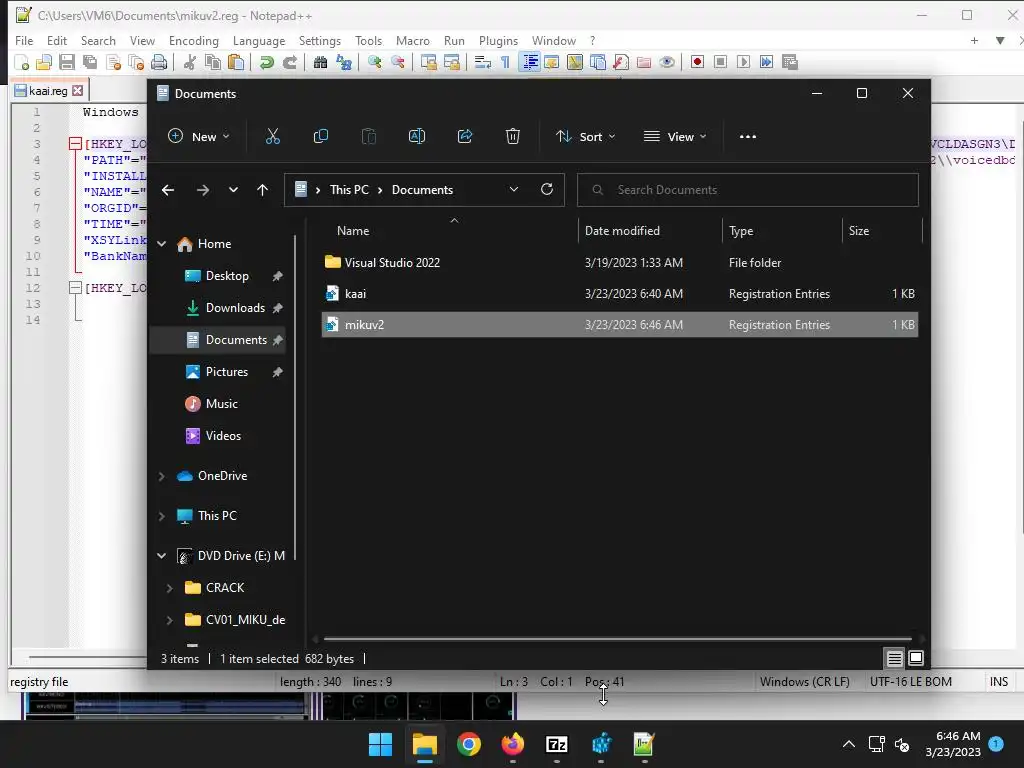This screenshot has height=768, width=1024.
Task: Expand the CRACK folder node
Action: point(170,588)
